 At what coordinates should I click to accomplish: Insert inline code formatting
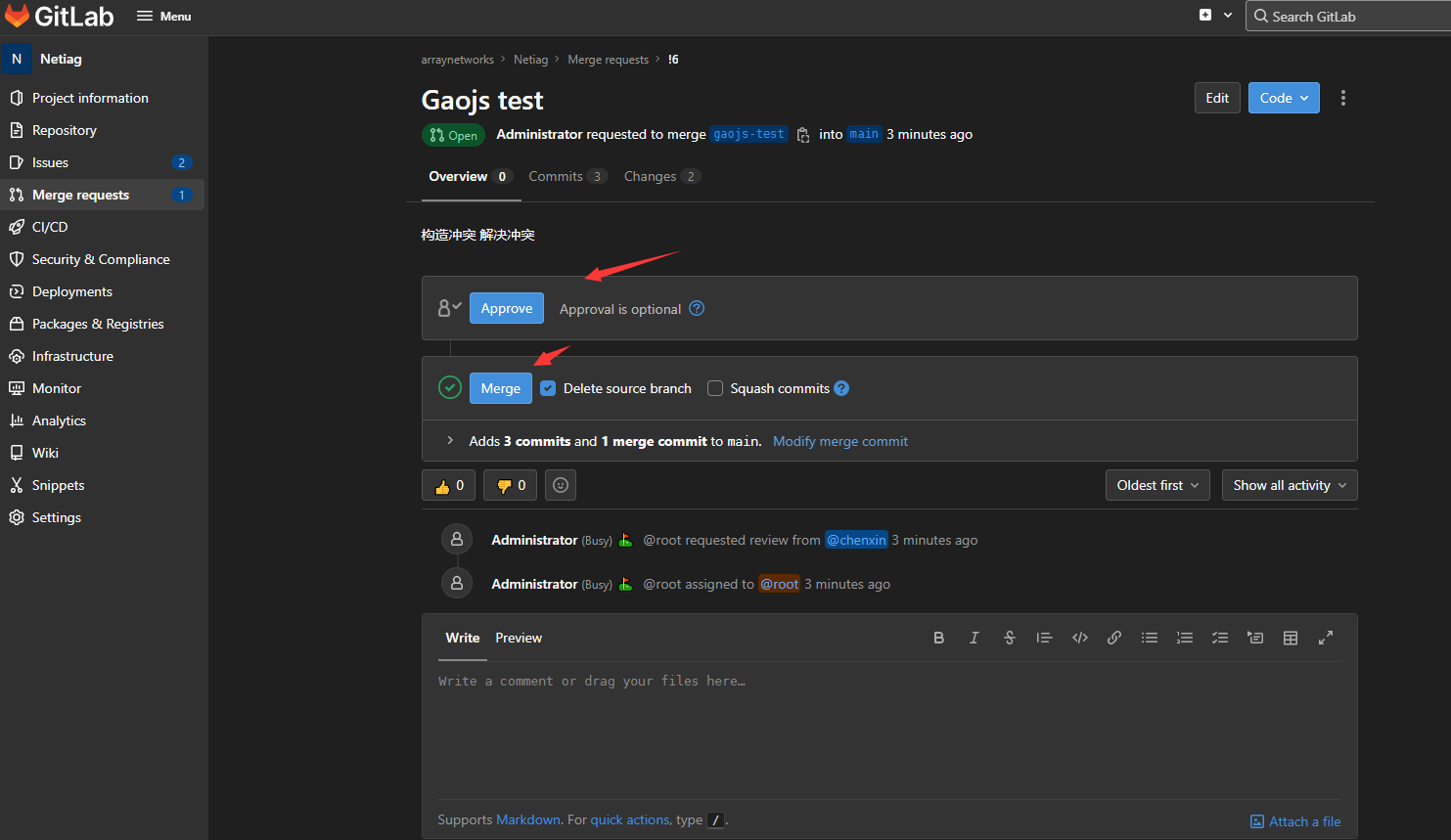pyautogui.click(x=1079, y=638)
